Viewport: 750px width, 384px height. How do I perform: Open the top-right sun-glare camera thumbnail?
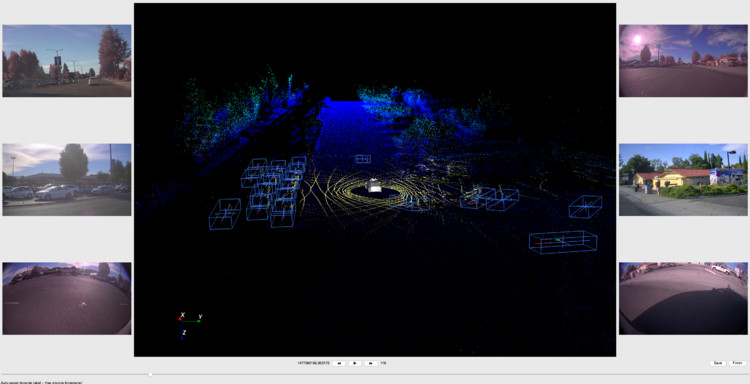point(683,61)
